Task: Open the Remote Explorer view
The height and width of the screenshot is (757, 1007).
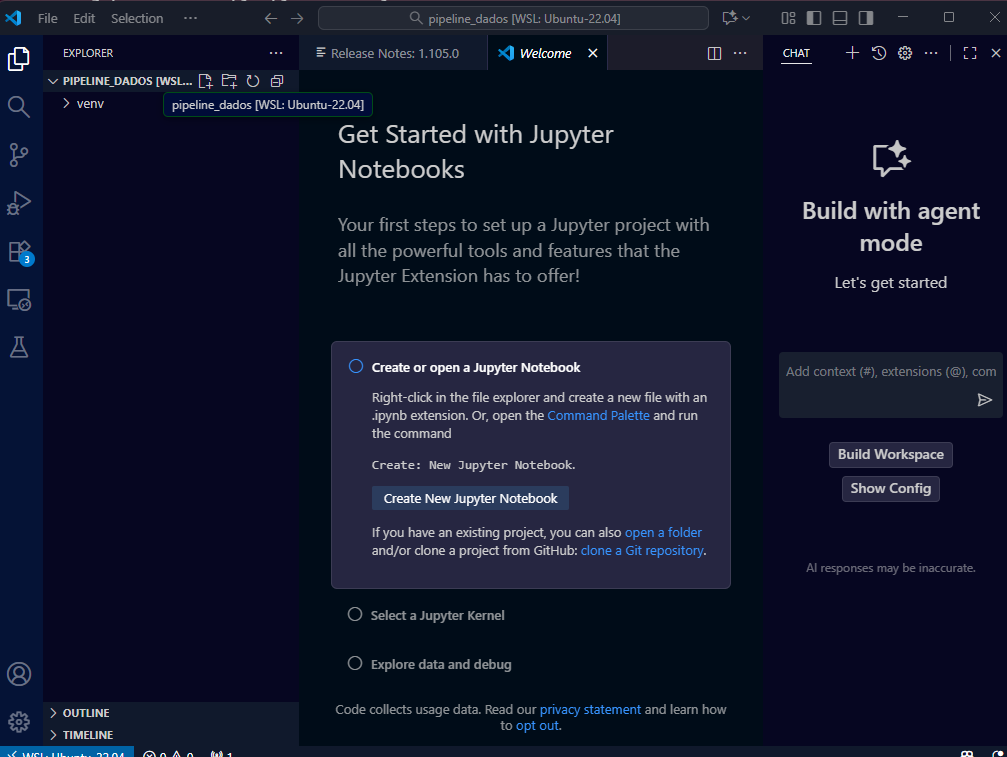Action: [x=19, y=300]
